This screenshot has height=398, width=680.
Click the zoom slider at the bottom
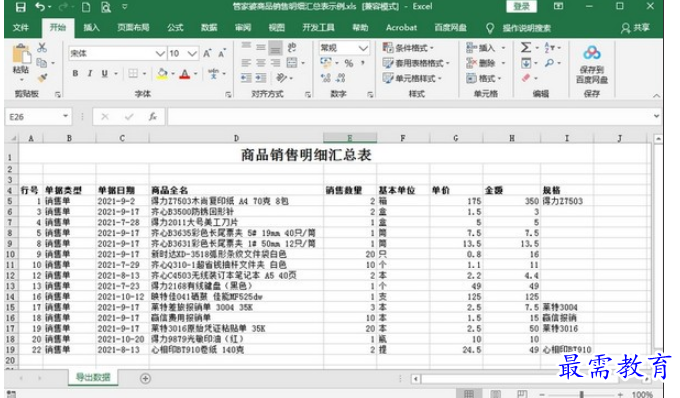pos(582,394)
